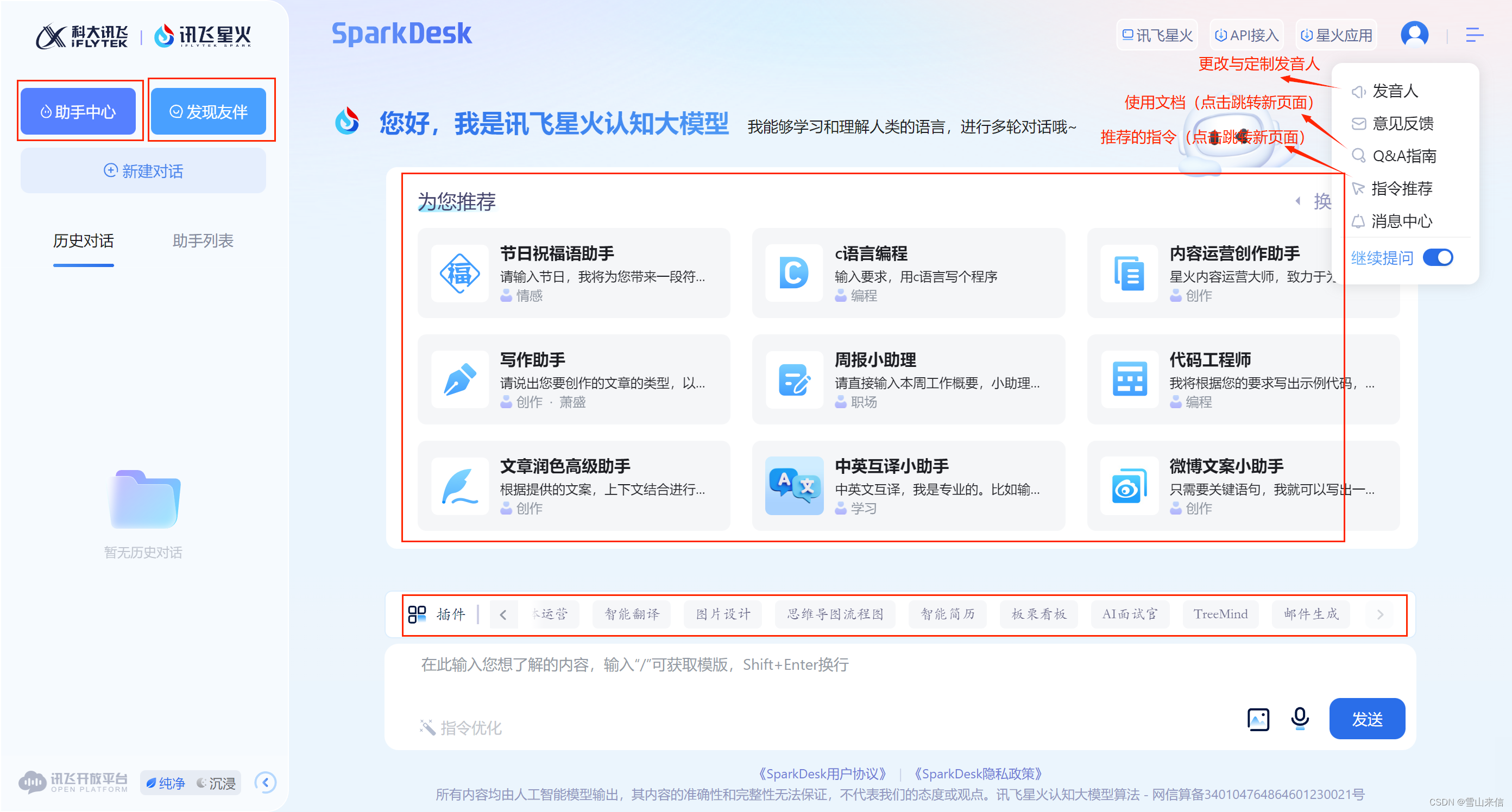
Task: Select the 智能翻译 plugin
Action: point(632,614)
